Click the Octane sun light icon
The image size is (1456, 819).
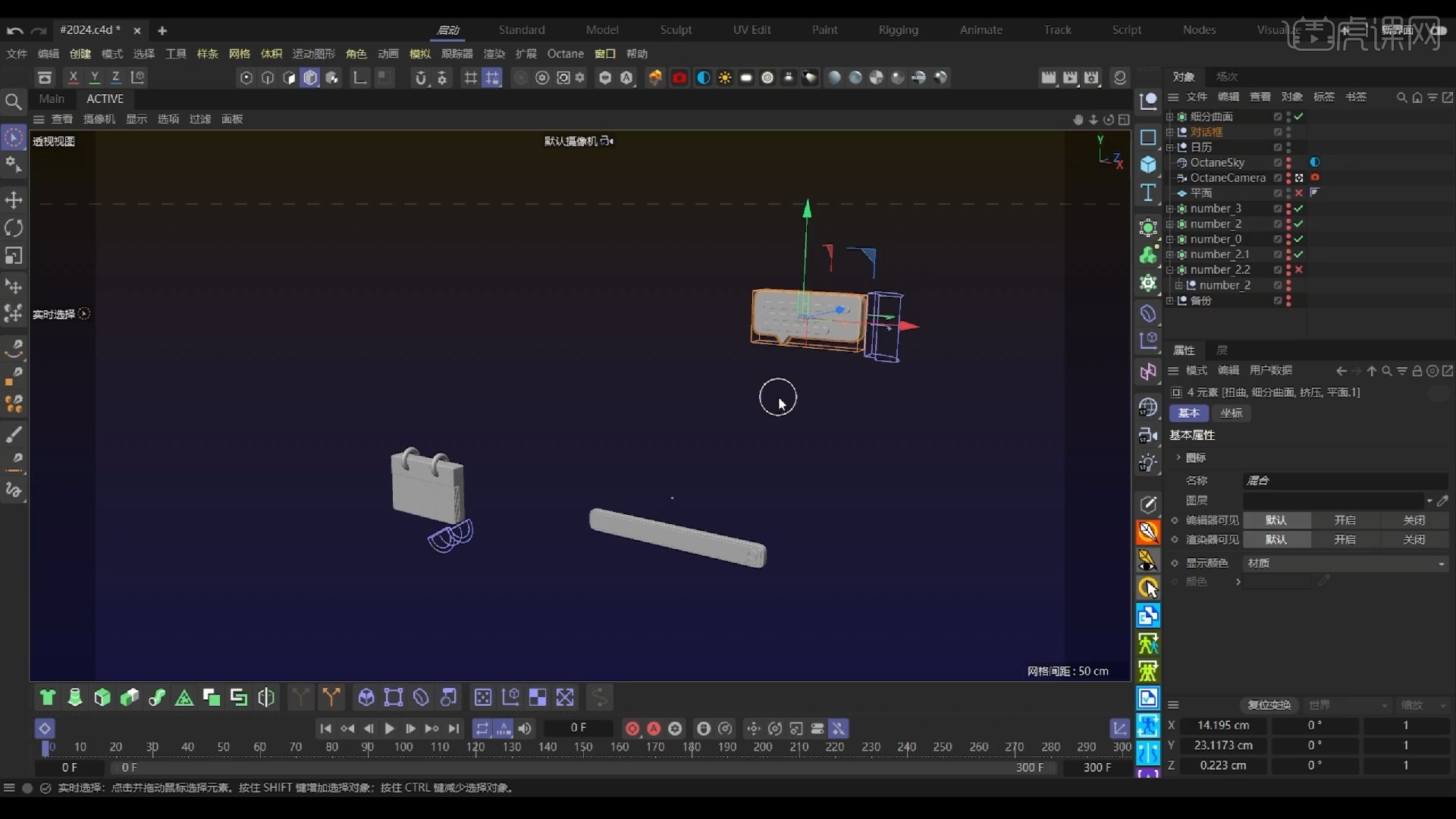point(725,77)
